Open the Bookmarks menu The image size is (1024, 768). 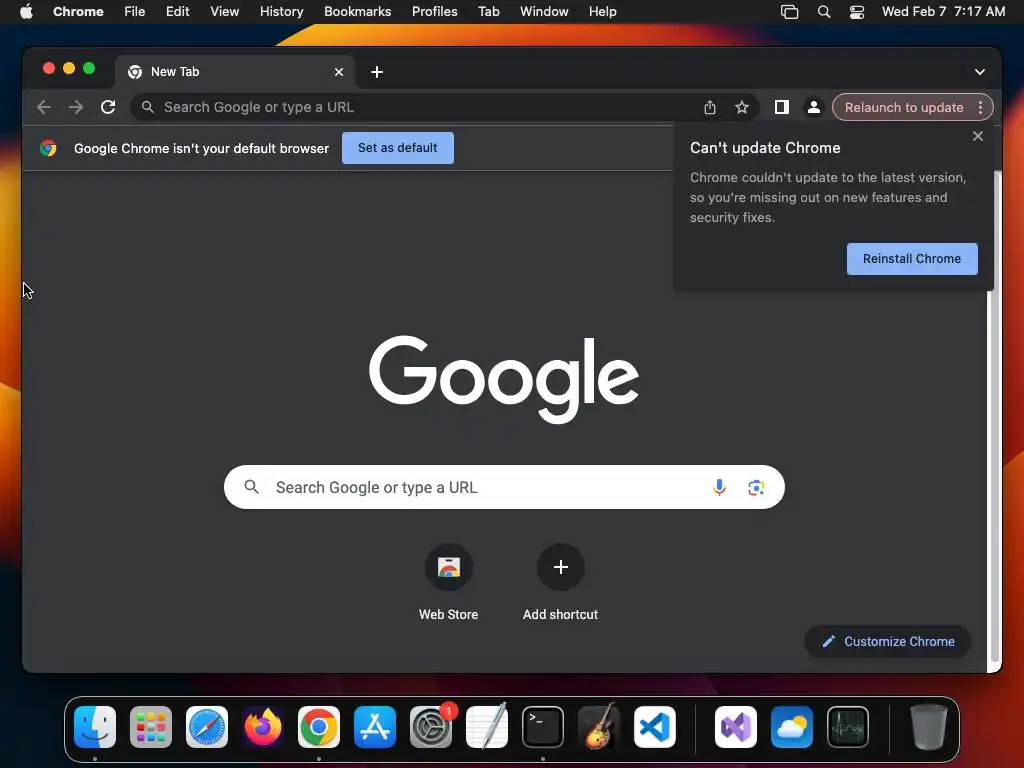pos(357,12)
